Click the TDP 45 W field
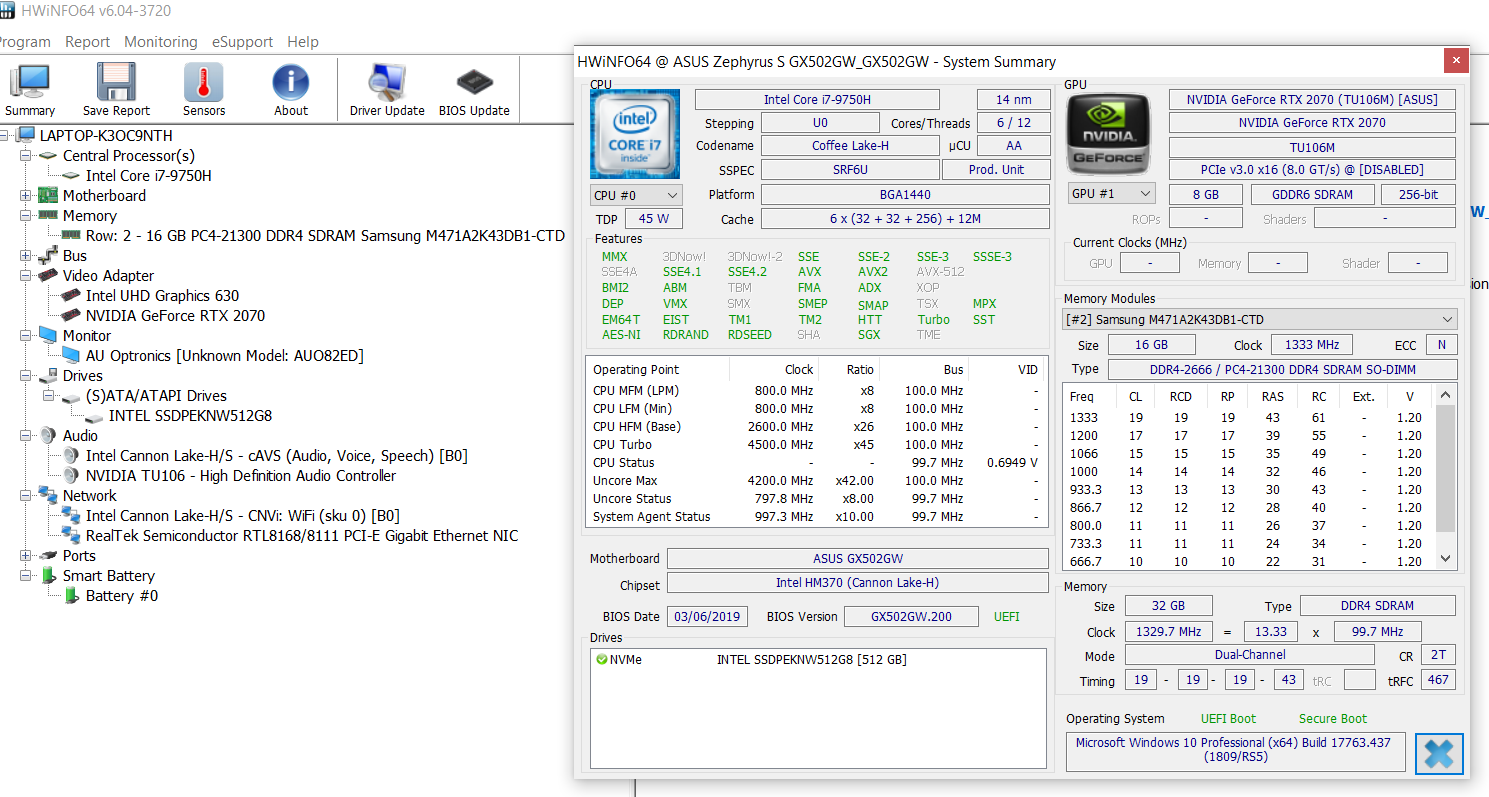Viewport: 1489px width, 797px height. [654, 219]
